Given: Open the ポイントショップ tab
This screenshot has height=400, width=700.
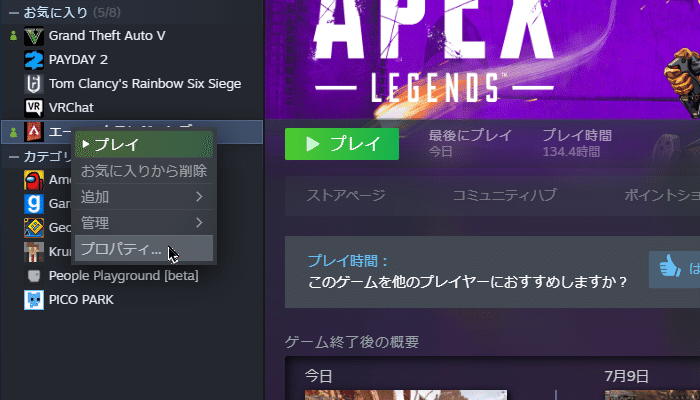Looking at the screenshot, I should pos(662,195).
